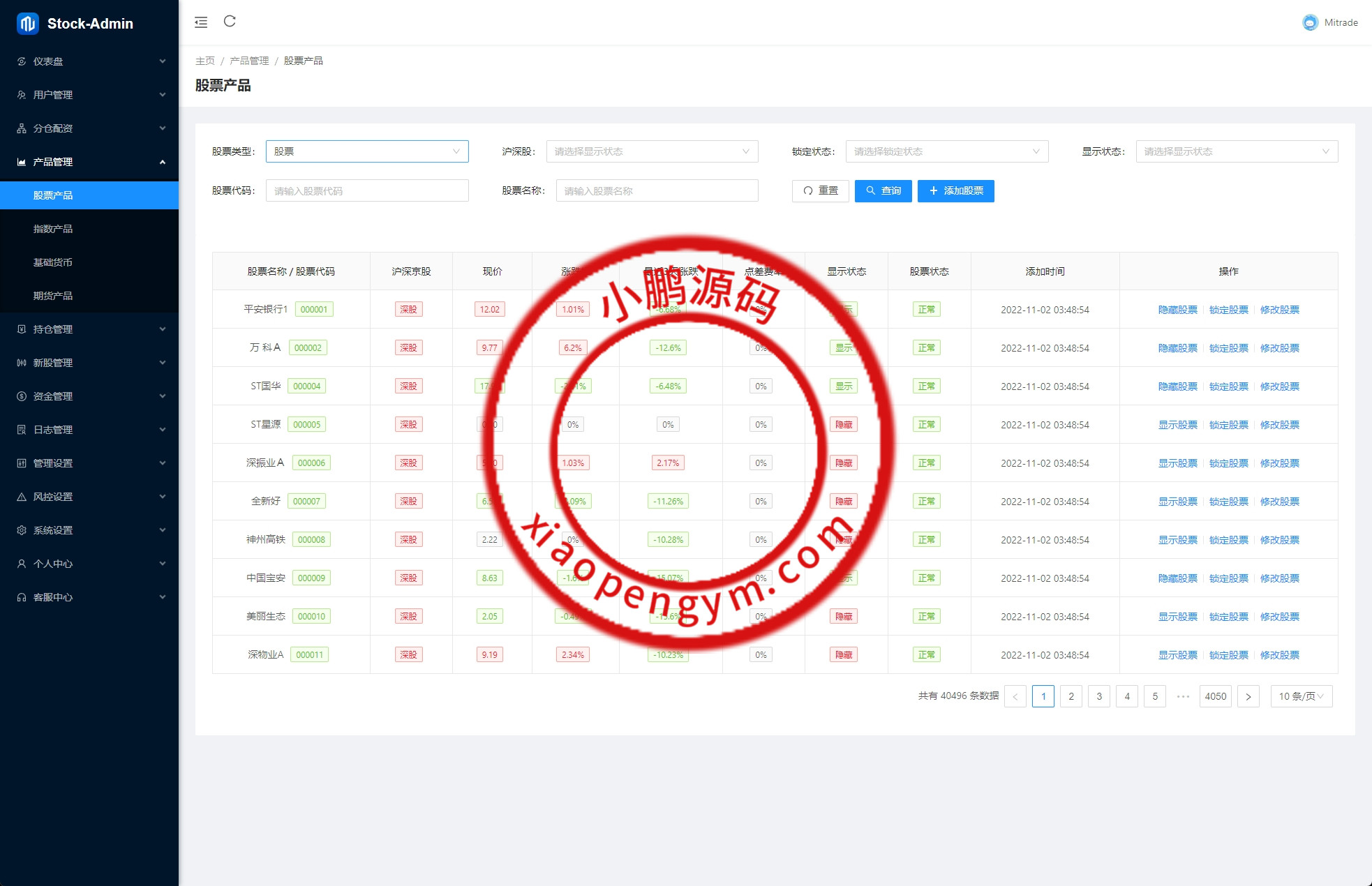
Task: Go to page 4050 in pagination
Action: tap(1215, 696)
